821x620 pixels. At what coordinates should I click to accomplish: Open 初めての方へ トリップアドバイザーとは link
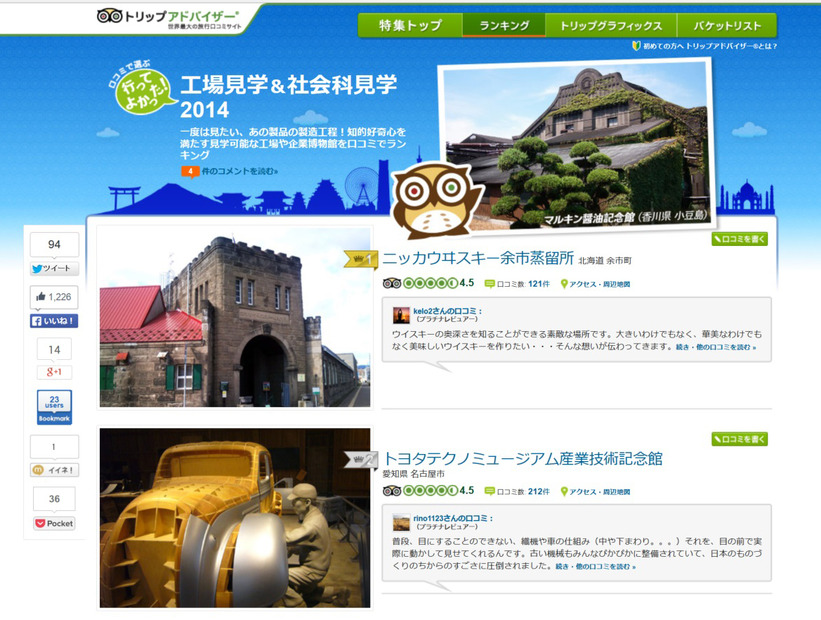[710, 46]
